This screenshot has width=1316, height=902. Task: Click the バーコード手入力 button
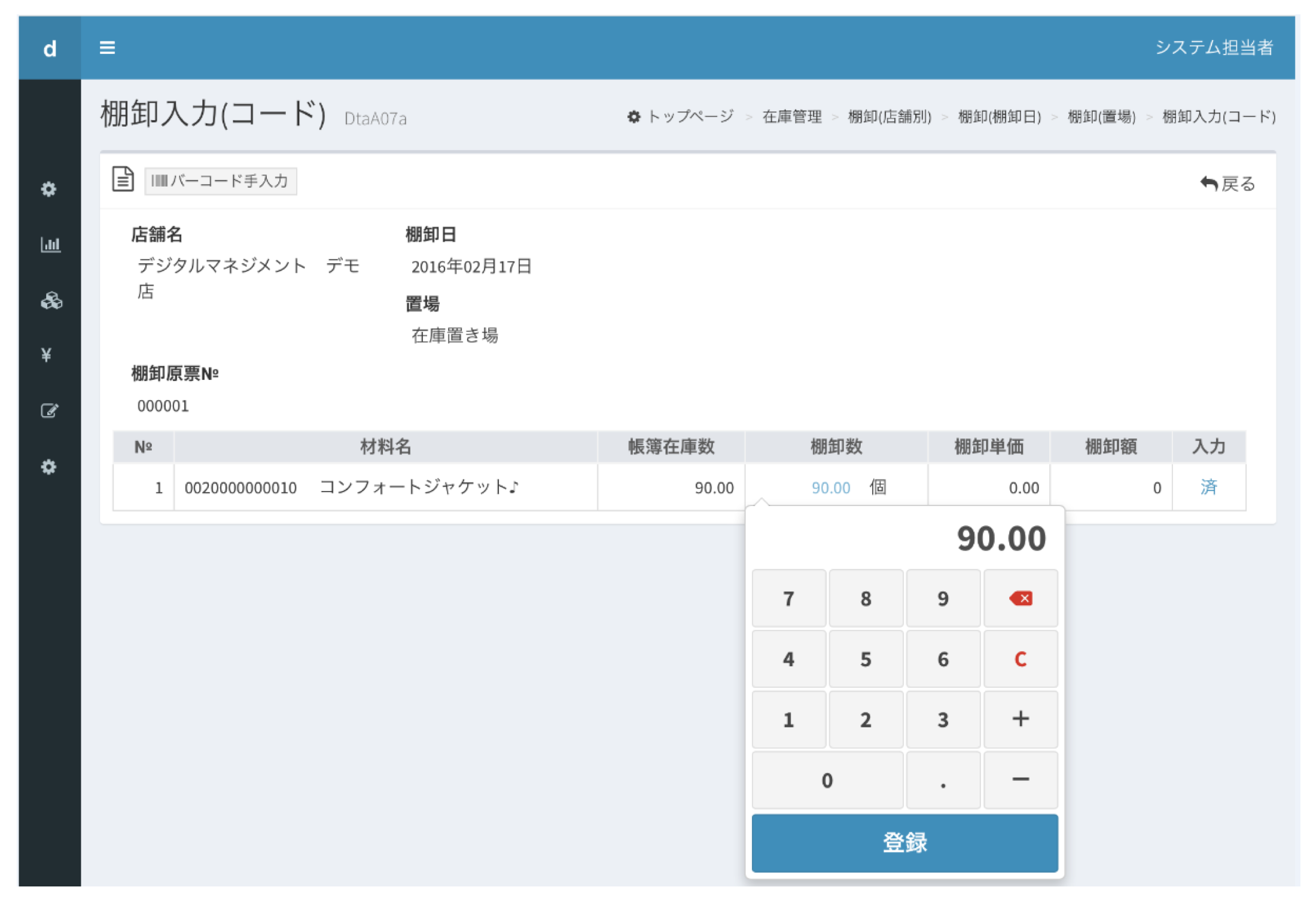click(x=221, y=181)
